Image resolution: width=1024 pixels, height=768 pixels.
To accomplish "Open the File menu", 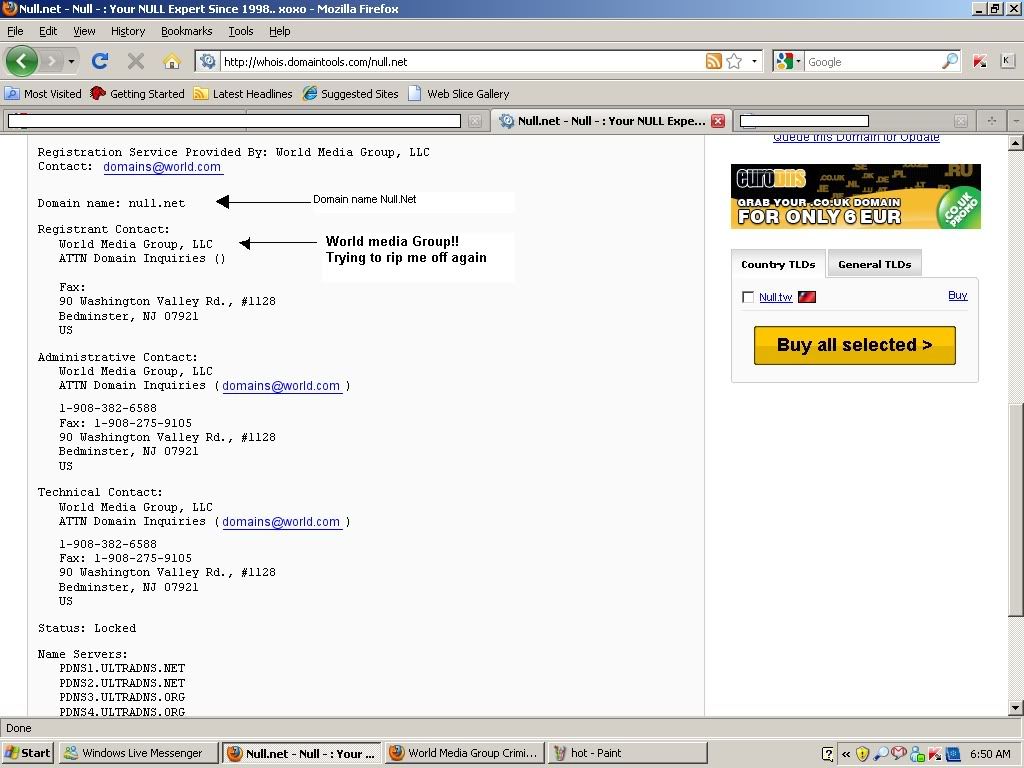I will point(15,31).
